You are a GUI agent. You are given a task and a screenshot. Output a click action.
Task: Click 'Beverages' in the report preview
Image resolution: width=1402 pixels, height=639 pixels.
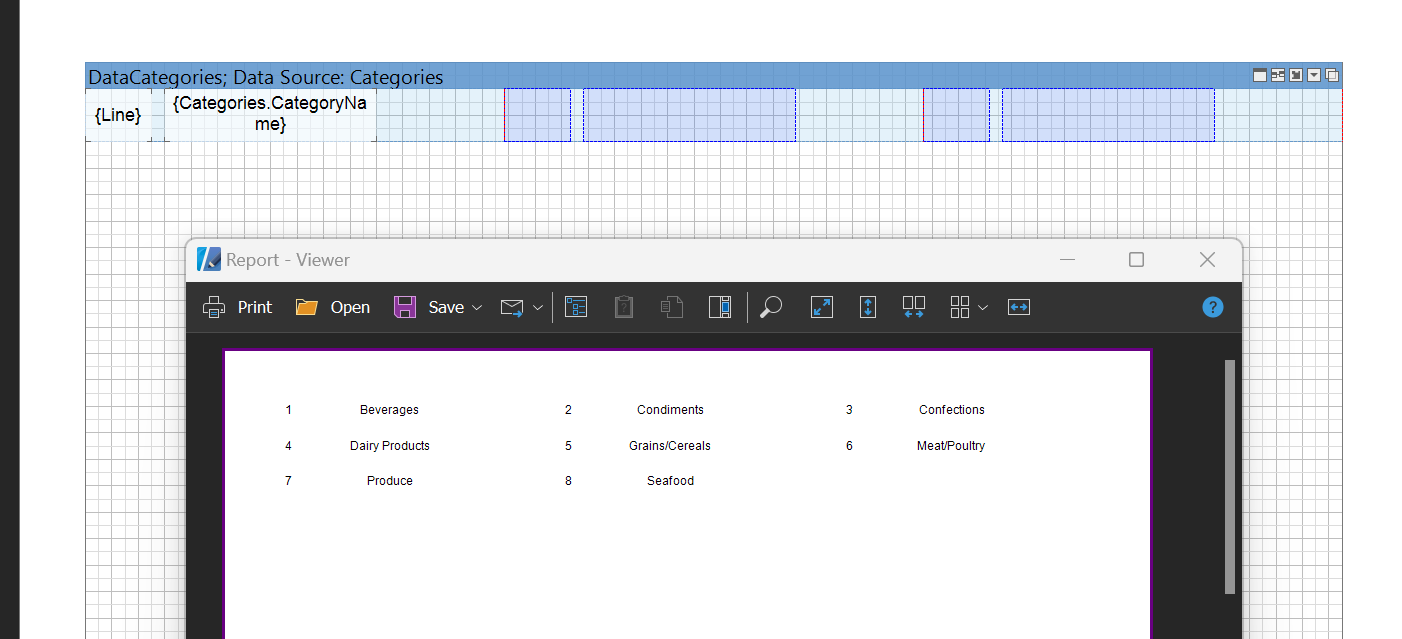pos(389,410)
